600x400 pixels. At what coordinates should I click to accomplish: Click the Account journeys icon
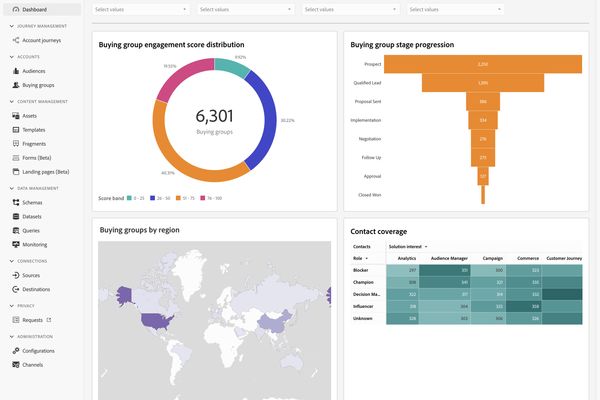[16, 40]
